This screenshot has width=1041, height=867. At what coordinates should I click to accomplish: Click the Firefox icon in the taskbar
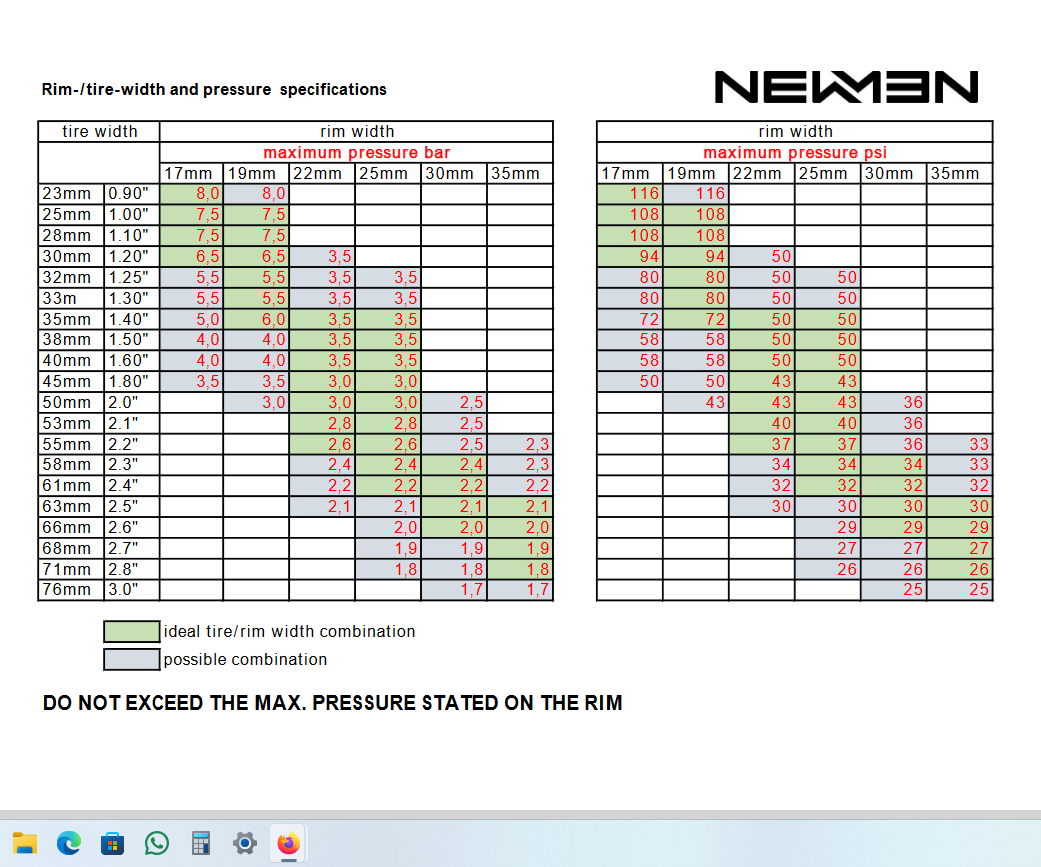click(288, 843)
